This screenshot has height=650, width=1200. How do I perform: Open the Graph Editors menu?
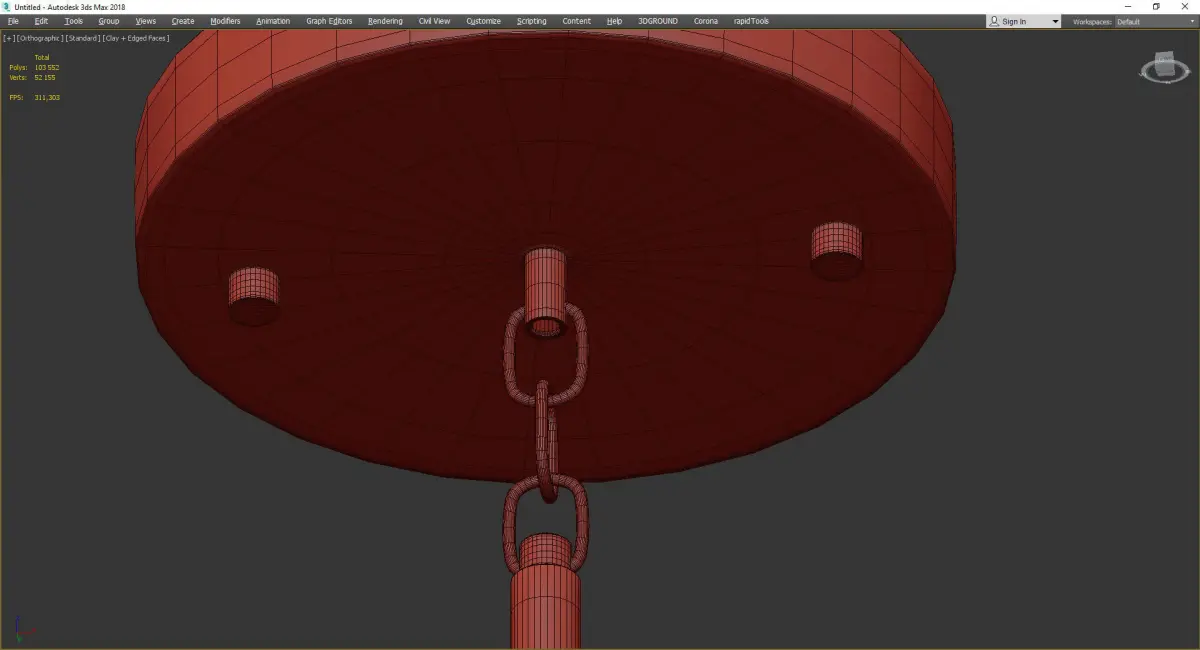click(x=329, y=21)
